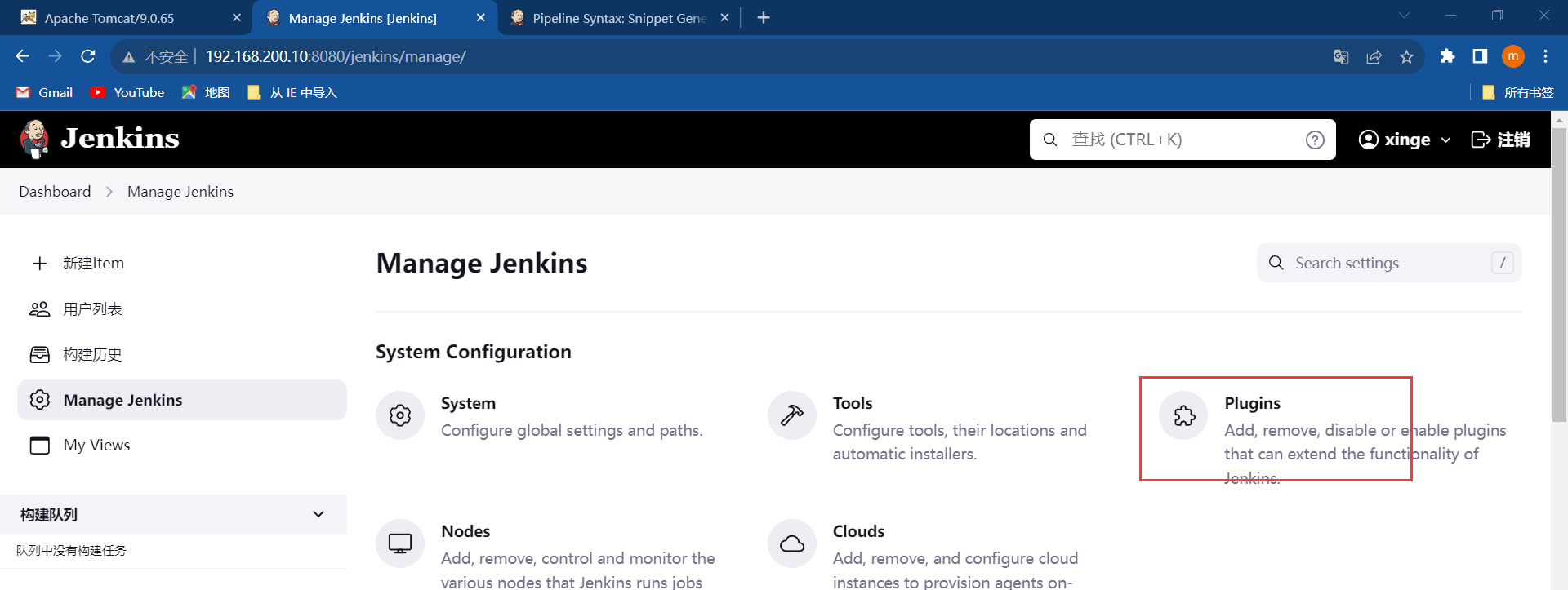Click the 'System Configuration' section heading
1568x590 pixels.
click(474, 352)
